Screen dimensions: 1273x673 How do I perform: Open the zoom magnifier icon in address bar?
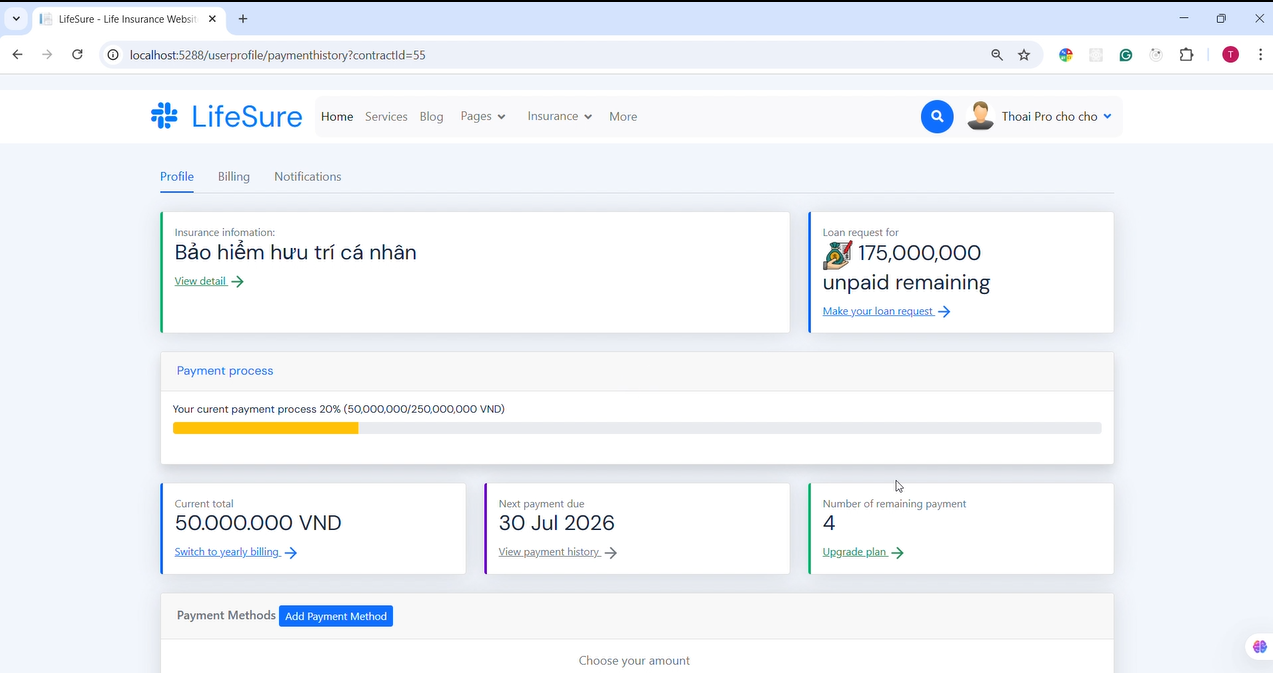point(997,55)
